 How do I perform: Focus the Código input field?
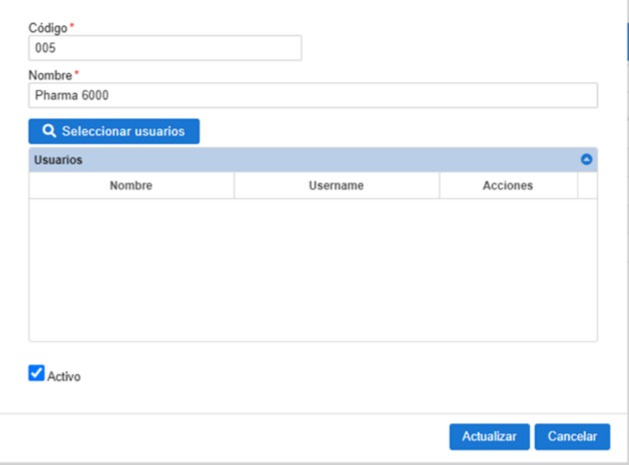tap(165, 48)
